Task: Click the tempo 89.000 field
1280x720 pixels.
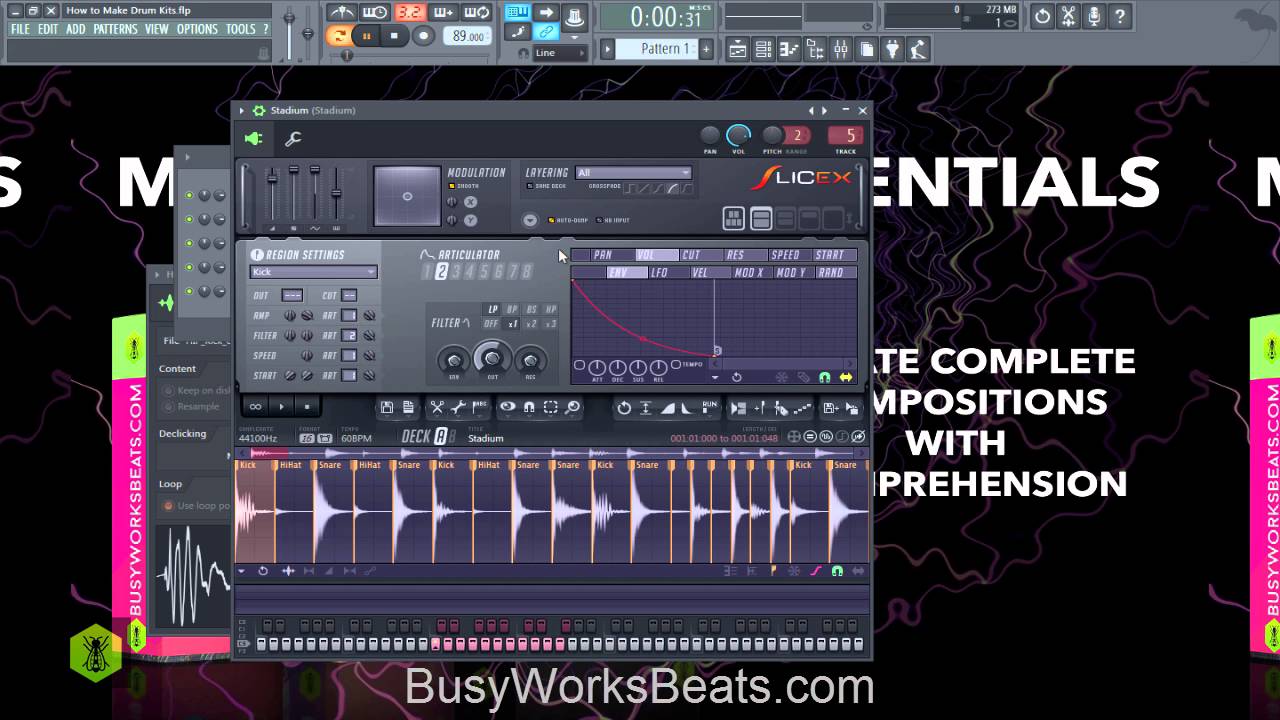Action: (466, 36)
